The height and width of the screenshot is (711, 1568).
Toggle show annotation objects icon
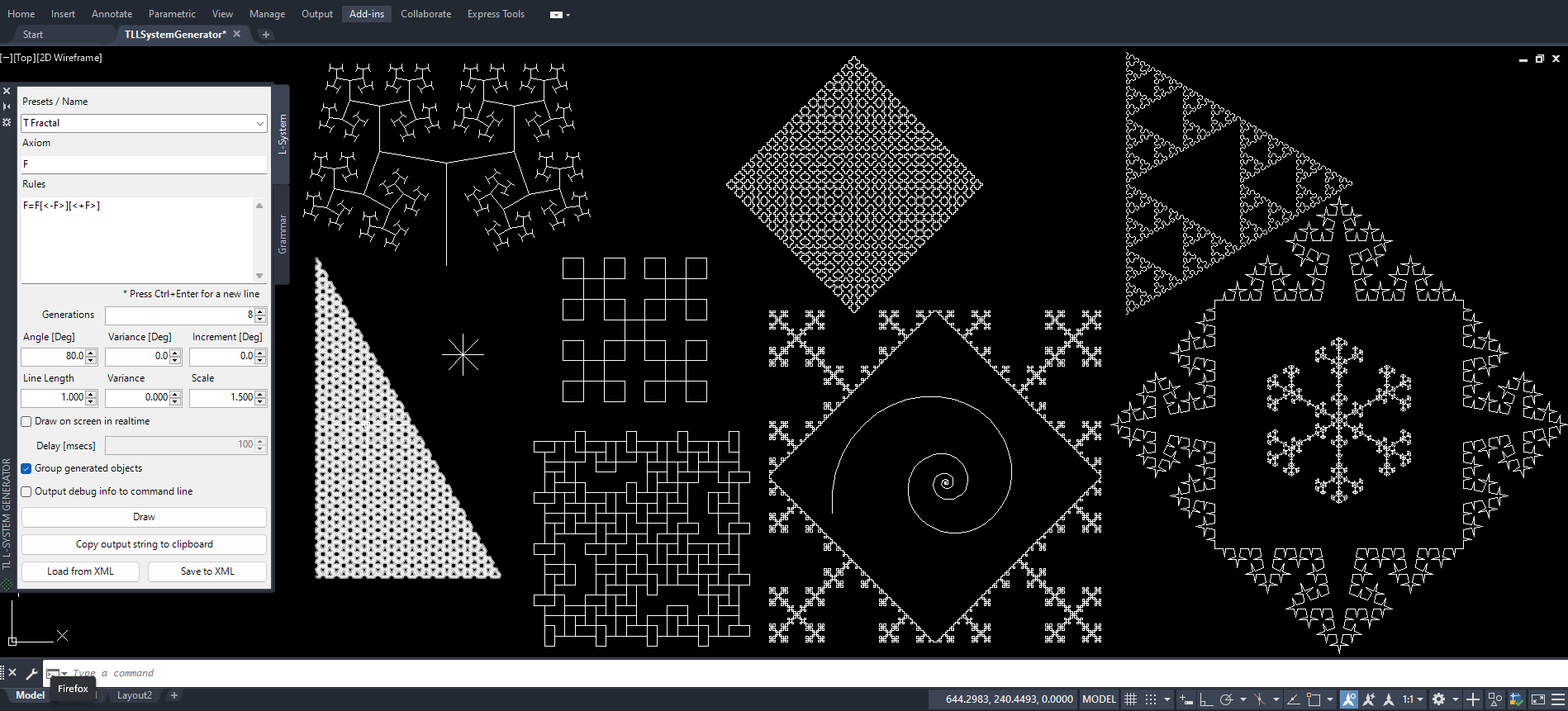(1349, 699)
